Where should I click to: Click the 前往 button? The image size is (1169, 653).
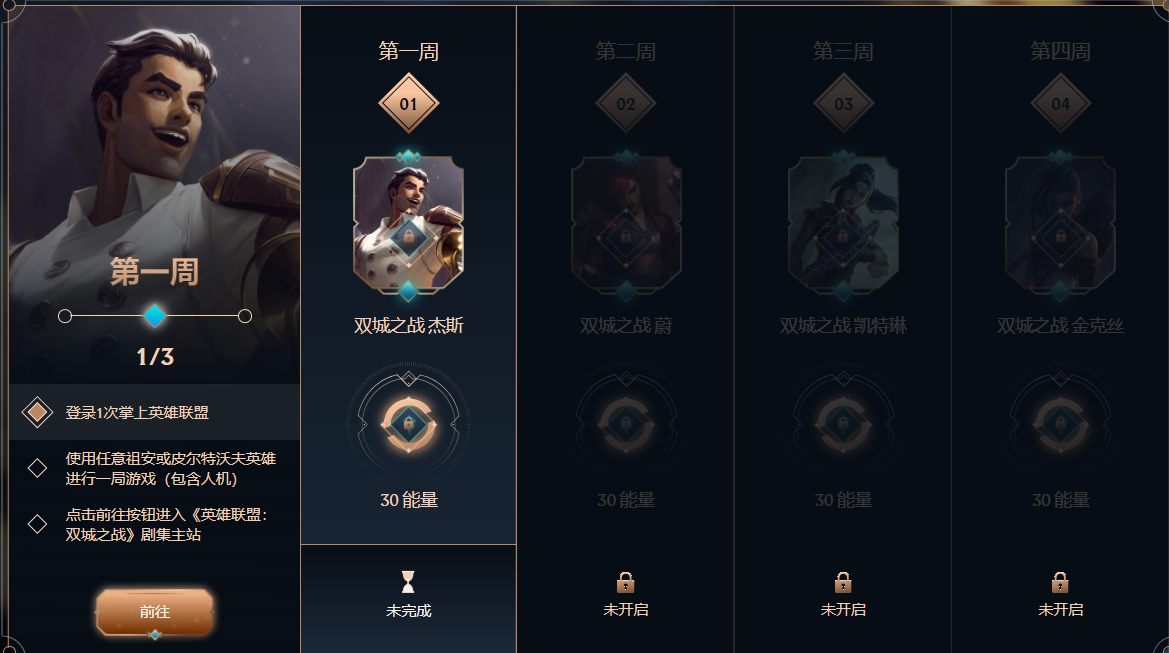point(154,612)
